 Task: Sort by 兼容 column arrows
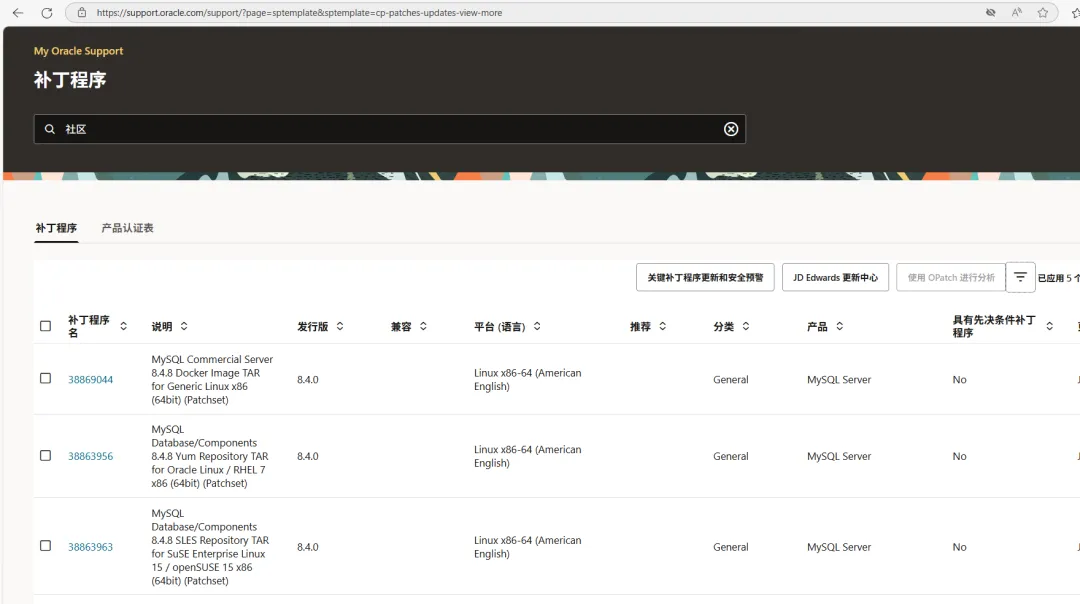(423, 326)
